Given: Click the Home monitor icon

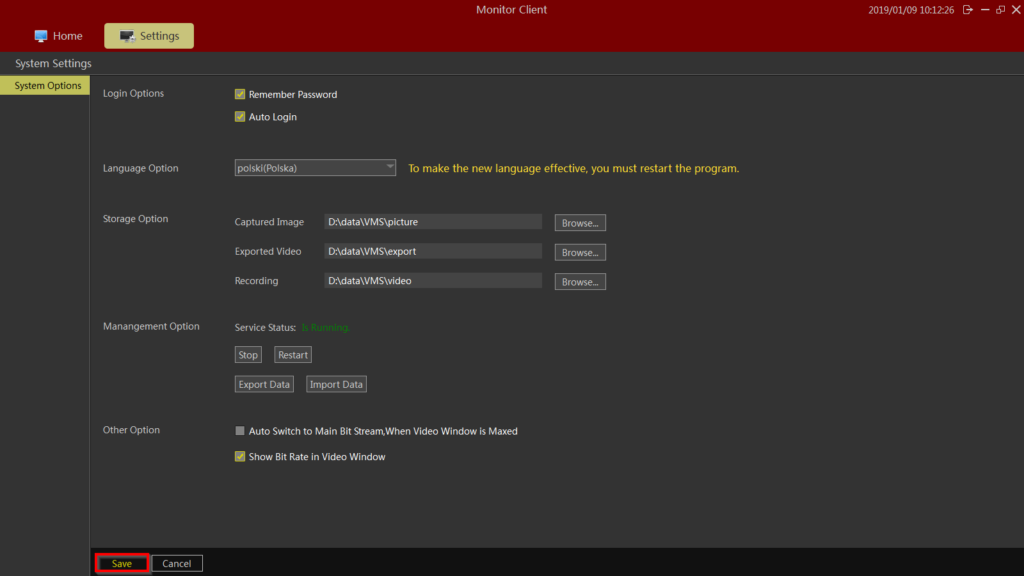Looking at the screenshot, I should point(41,36).
